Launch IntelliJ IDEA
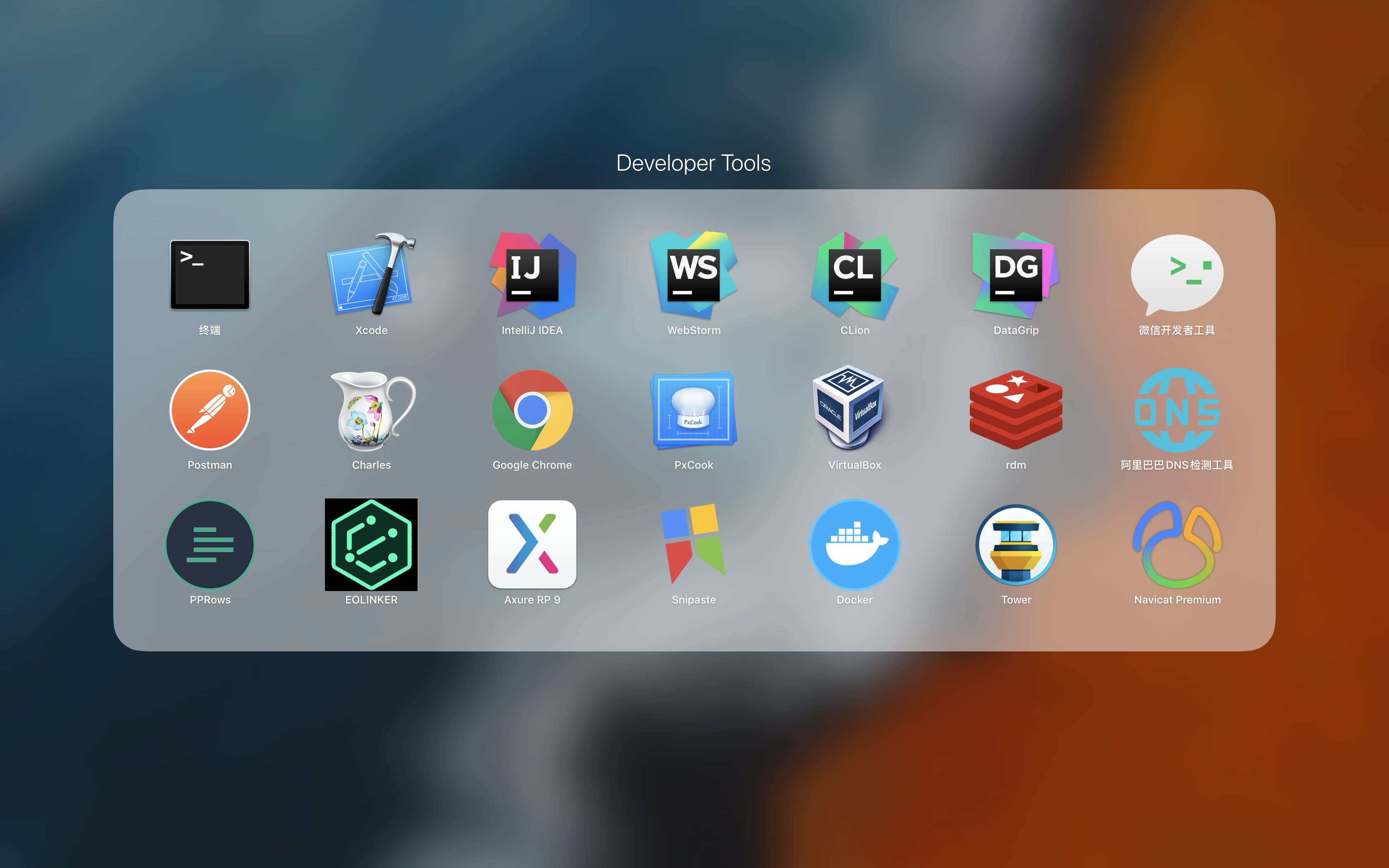Image resolution: width=1389 pixels, height=868 pixels. coord(532,275)
